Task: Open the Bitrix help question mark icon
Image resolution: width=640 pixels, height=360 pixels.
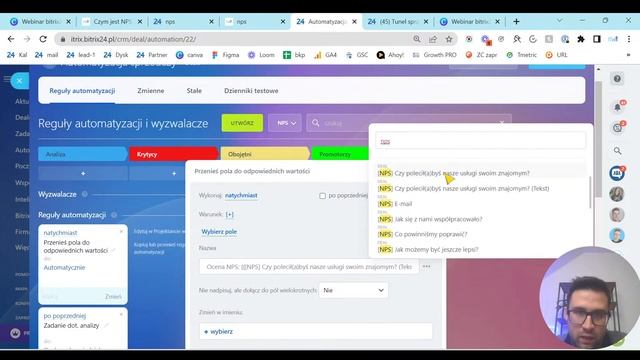Action: [617, 78]
